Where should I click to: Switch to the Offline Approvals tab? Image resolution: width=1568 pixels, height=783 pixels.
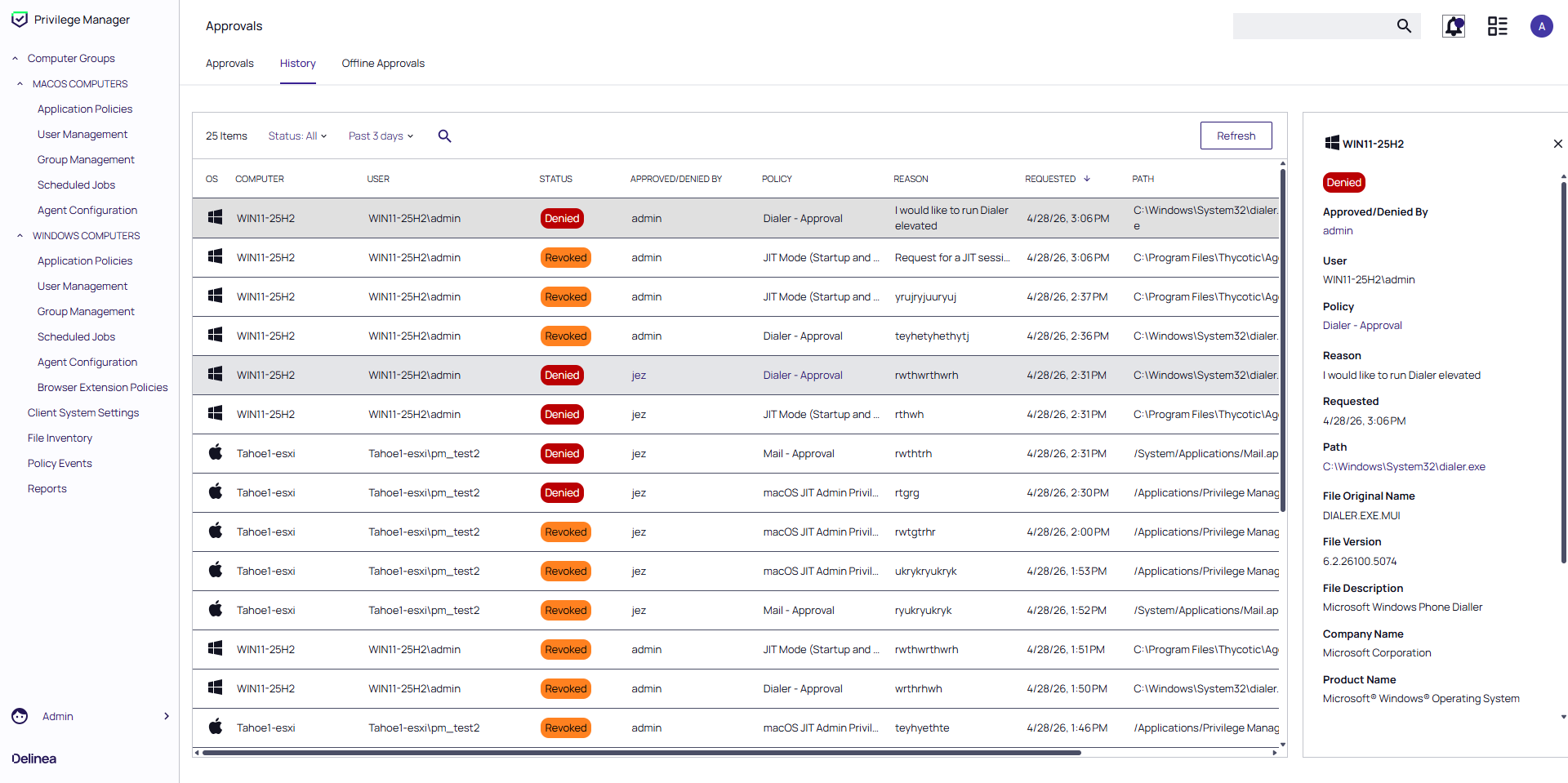[383, 64]
